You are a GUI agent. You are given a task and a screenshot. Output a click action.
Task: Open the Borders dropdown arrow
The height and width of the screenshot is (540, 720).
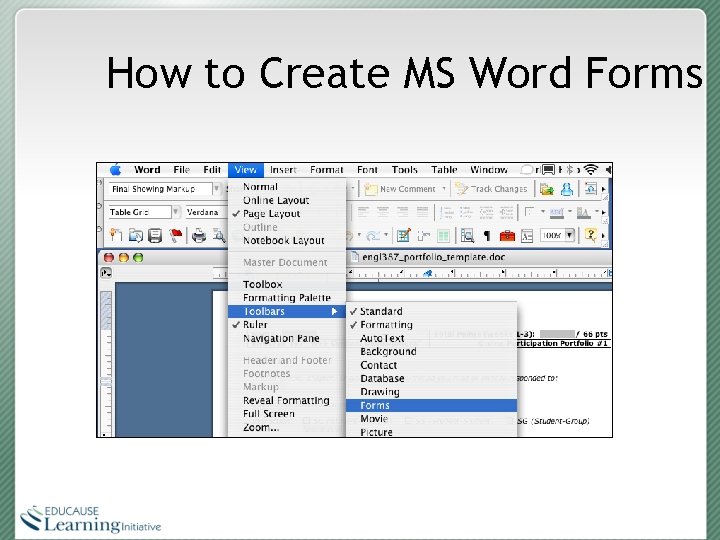[542, 212]
